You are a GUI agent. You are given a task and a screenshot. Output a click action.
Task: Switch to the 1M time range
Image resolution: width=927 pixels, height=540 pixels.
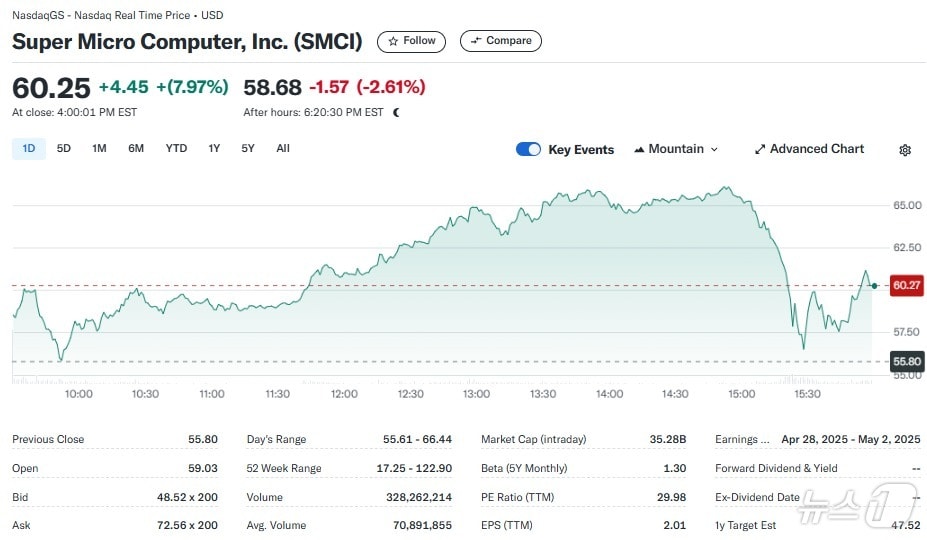pyautogui.click(x=99, y=149)
